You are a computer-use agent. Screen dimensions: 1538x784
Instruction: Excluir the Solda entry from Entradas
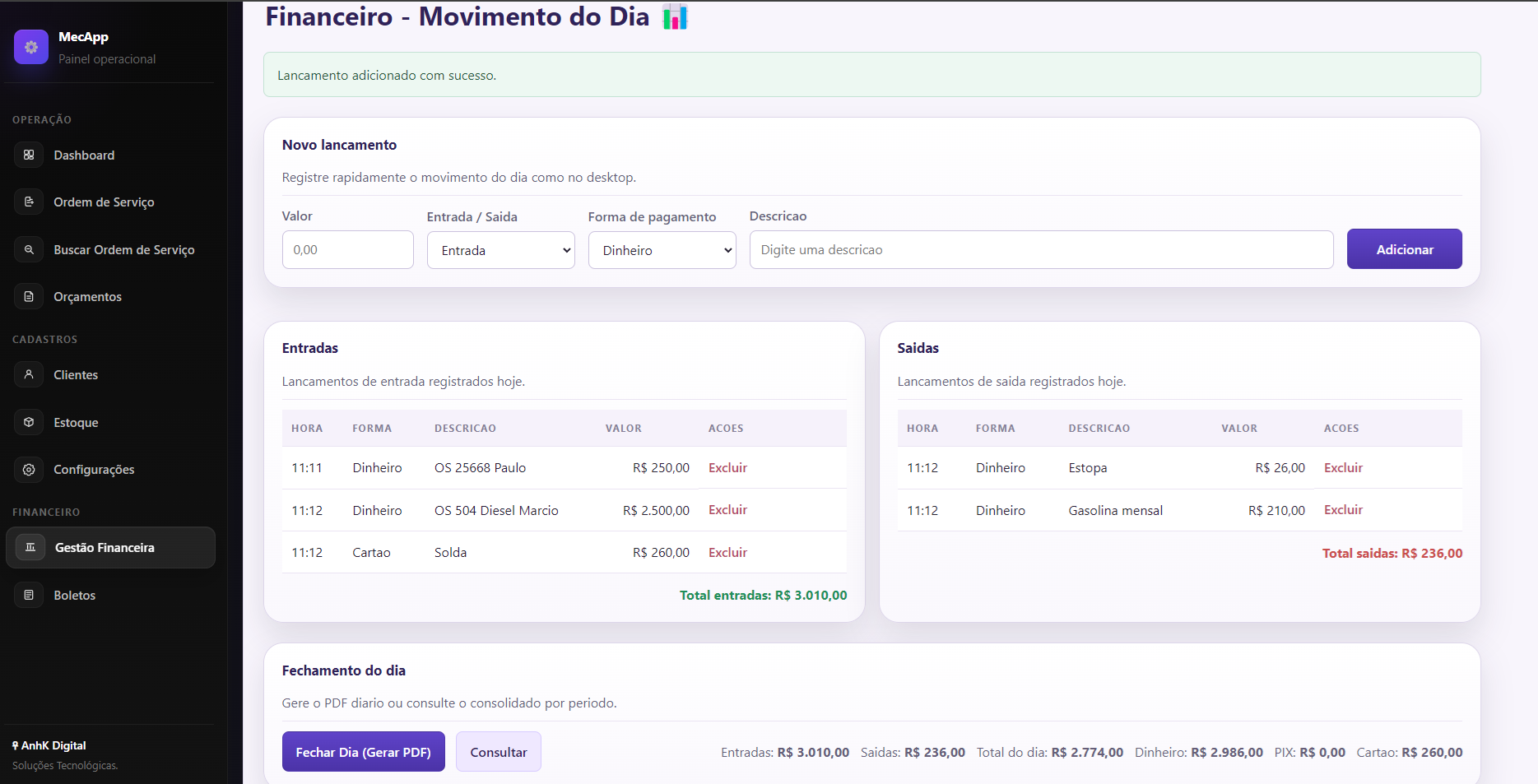point(727,552)
